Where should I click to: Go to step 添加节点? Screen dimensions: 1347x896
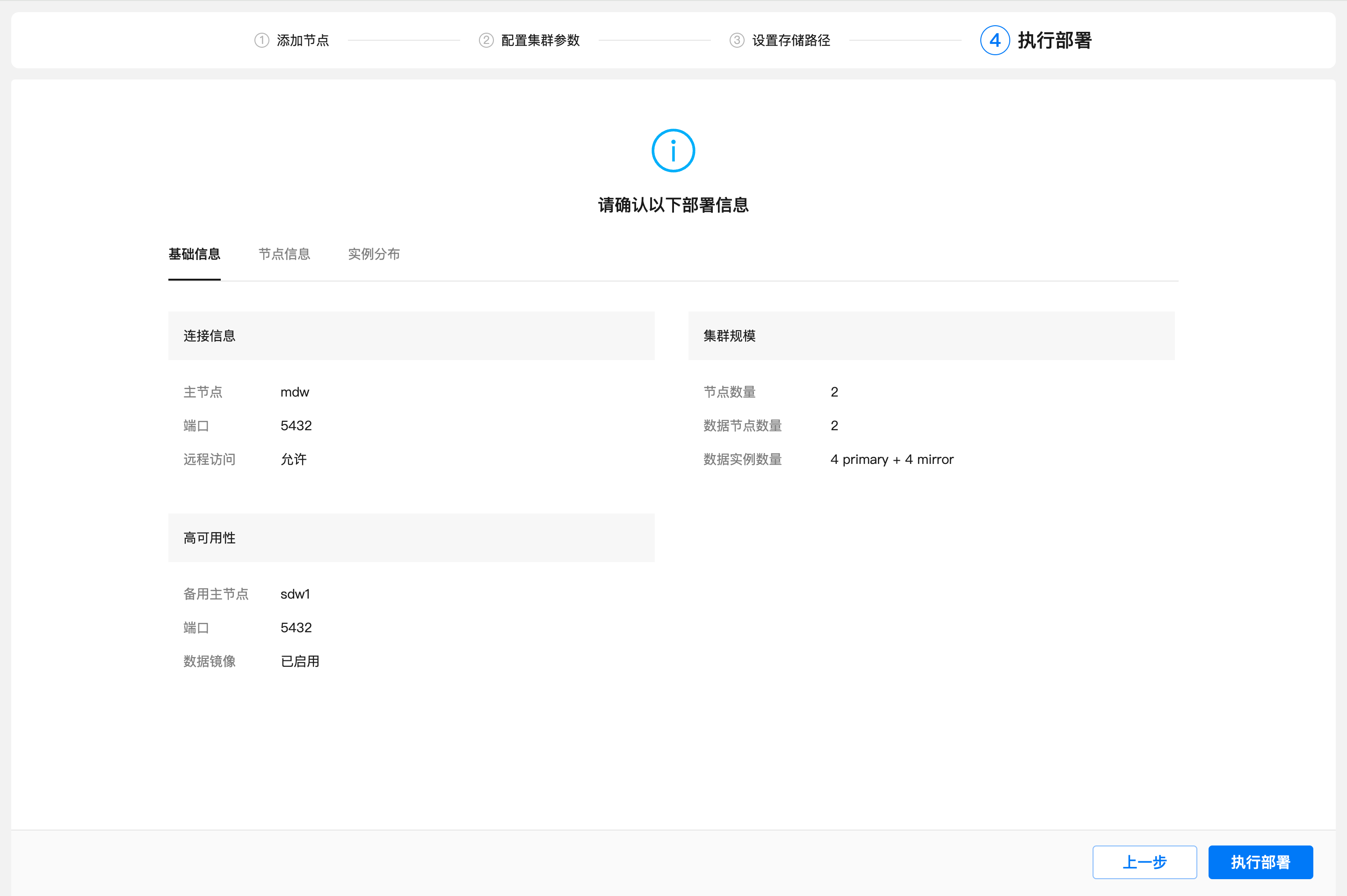303,41
